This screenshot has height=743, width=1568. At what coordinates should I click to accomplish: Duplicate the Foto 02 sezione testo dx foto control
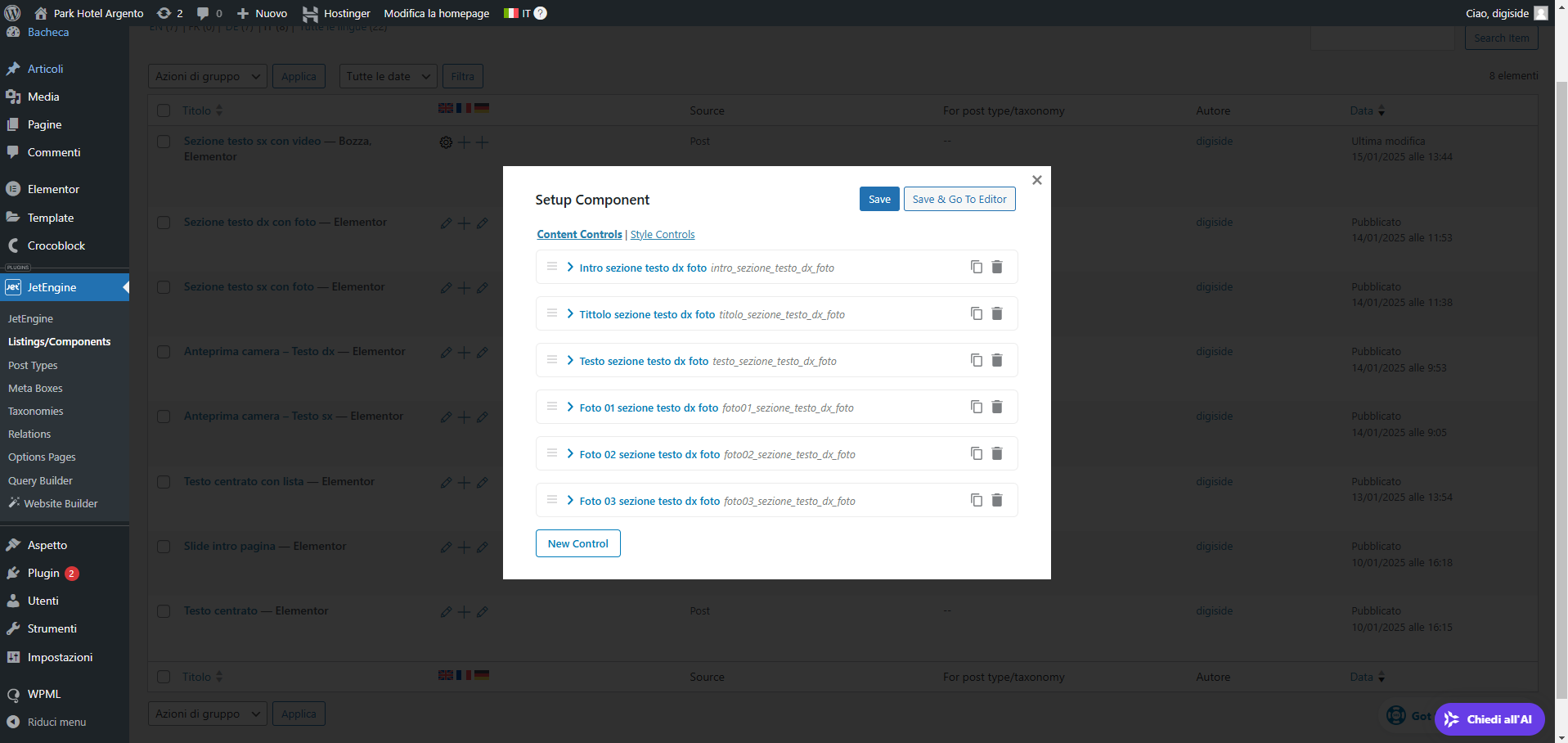coord(976,453)
